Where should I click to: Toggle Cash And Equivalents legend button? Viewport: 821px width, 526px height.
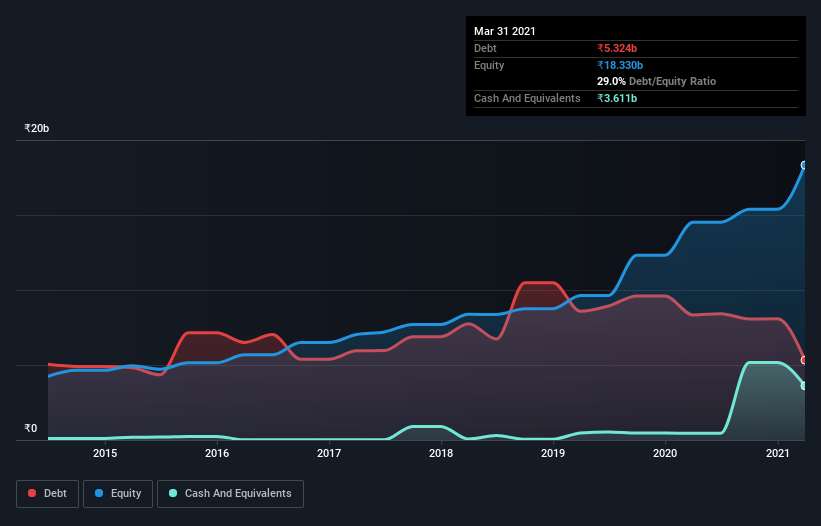click(230, 494)
